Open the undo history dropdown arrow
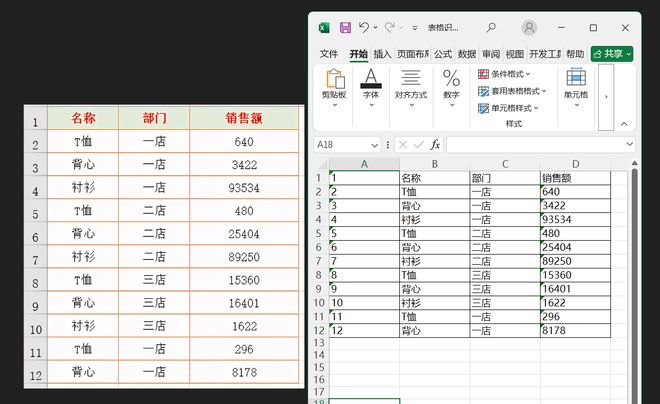The width and height of the screenshot is (660, 404). pos(375,28)
